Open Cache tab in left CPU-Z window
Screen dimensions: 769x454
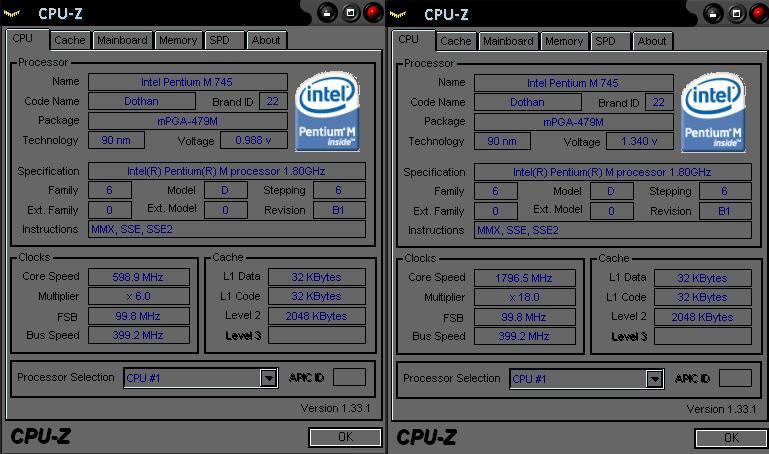click(70, 40)
